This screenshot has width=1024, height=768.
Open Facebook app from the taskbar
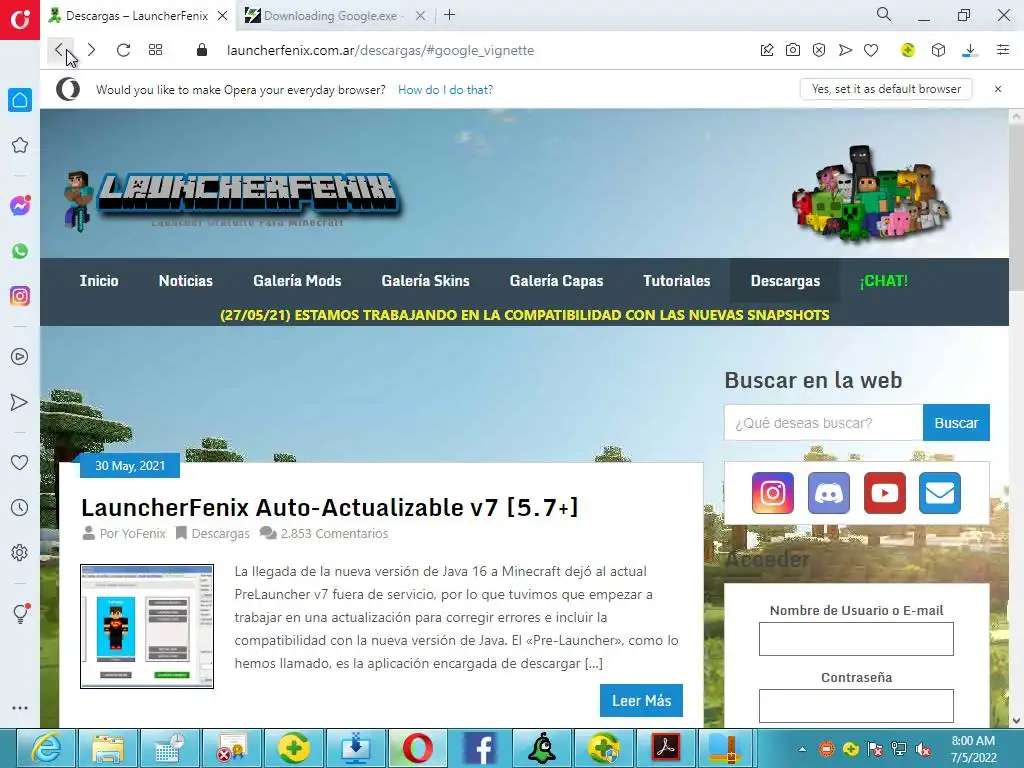click(479, 748)
